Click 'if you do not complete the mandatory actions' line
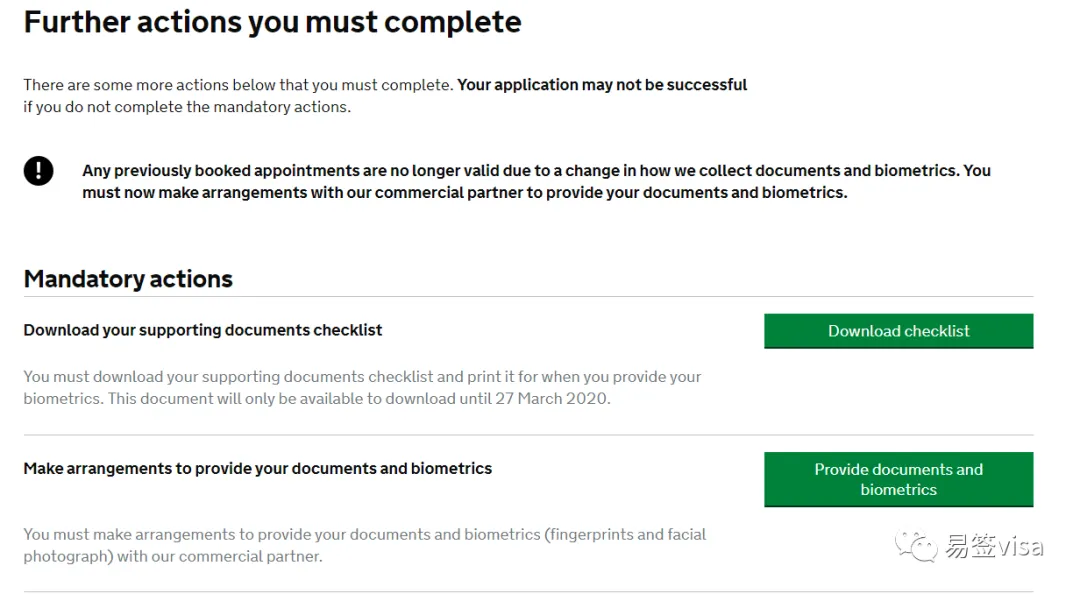 coord(187,107)
